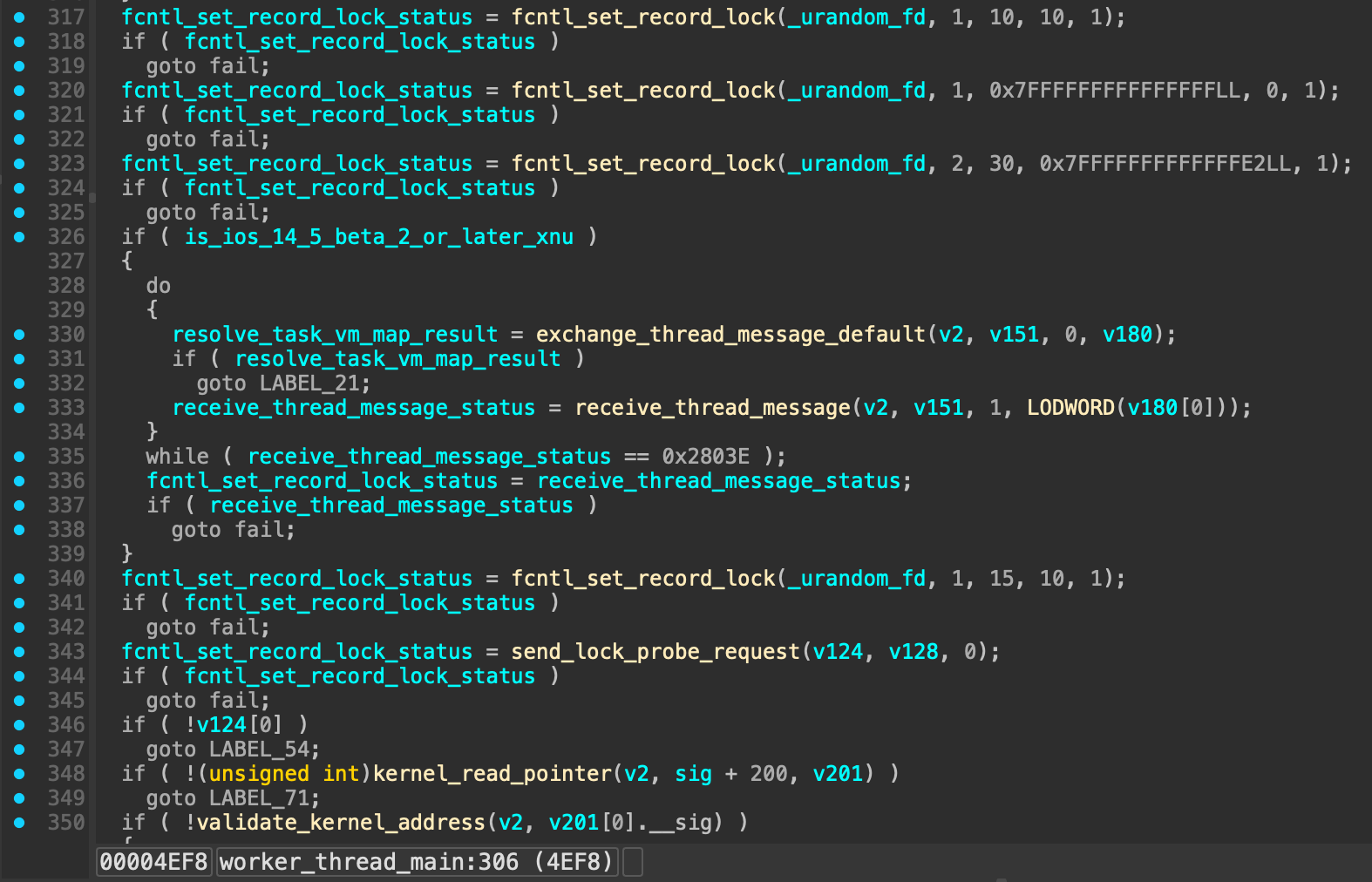Select resolve_task_vm_map_result on line 330
The image size is (1372, 882).
(x=335, y=335)
